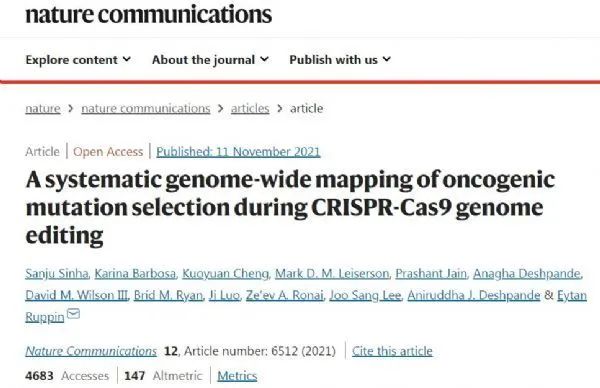Go to the nature breadcrumb link

point(43,109)
